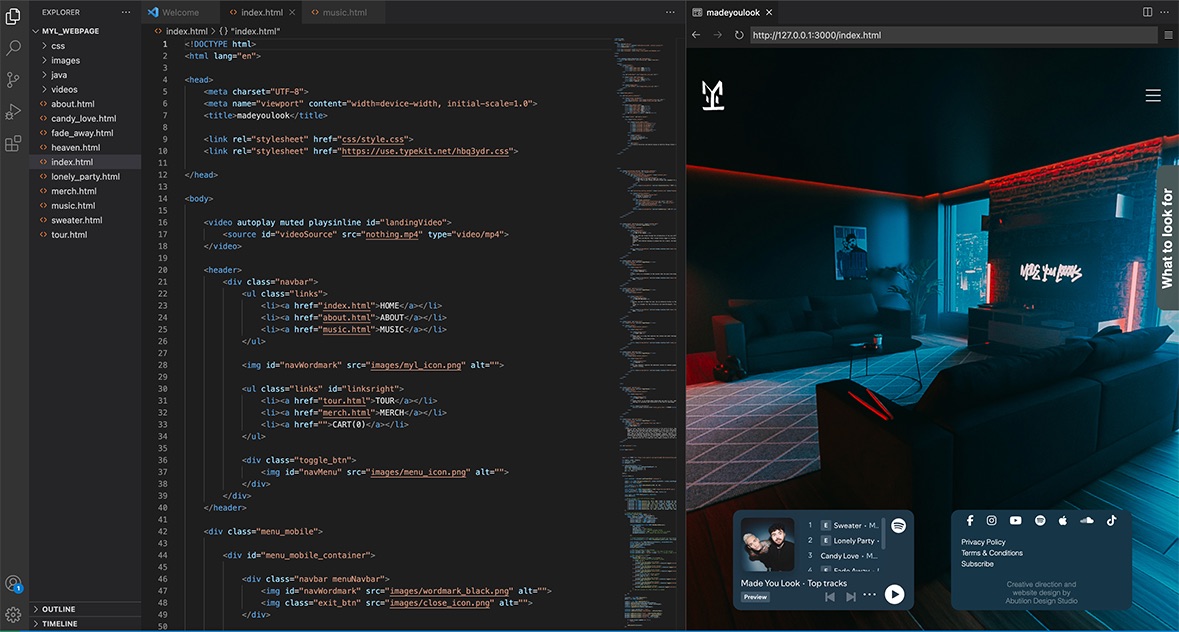1179x632 pixels.
Task: Open the Search view in activity bar
Action: [14, 47]
